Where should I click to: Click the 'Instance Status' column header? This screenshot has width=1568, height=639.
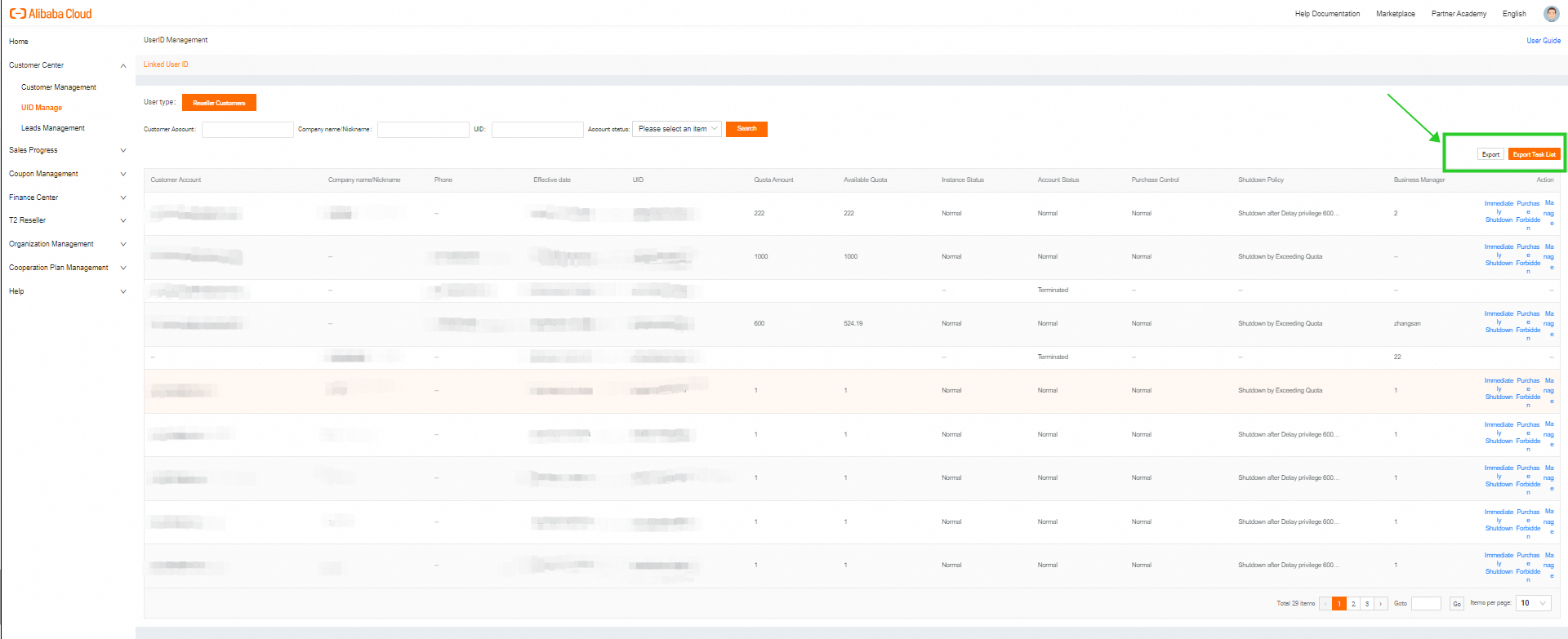click(x=963, y=180)
